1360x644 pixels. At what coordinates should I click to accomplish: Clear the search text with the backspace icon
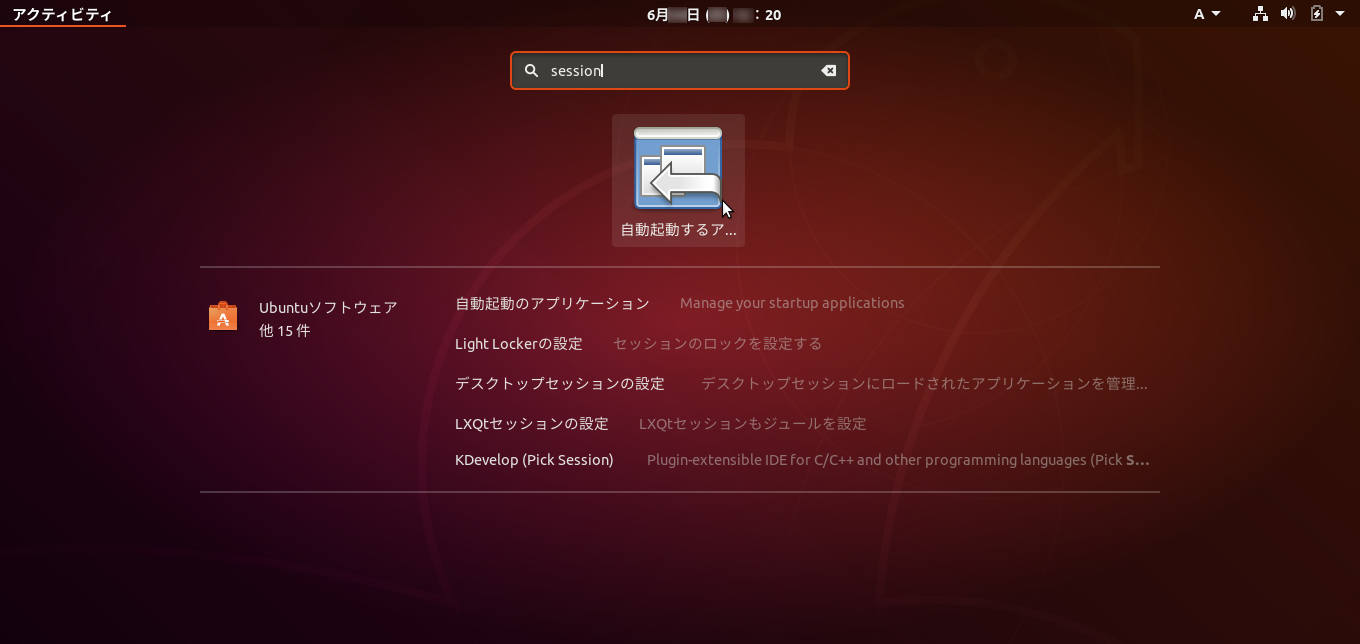click(x=829, y=70)
